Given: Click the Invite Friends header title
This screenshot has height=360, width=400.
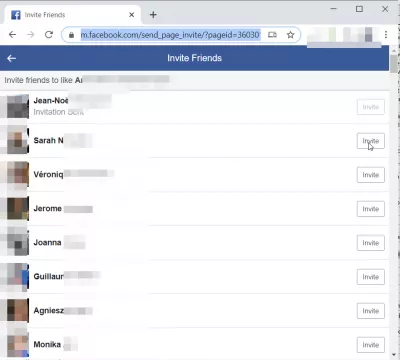Looking at the screenshot, I should coord(194,58).
